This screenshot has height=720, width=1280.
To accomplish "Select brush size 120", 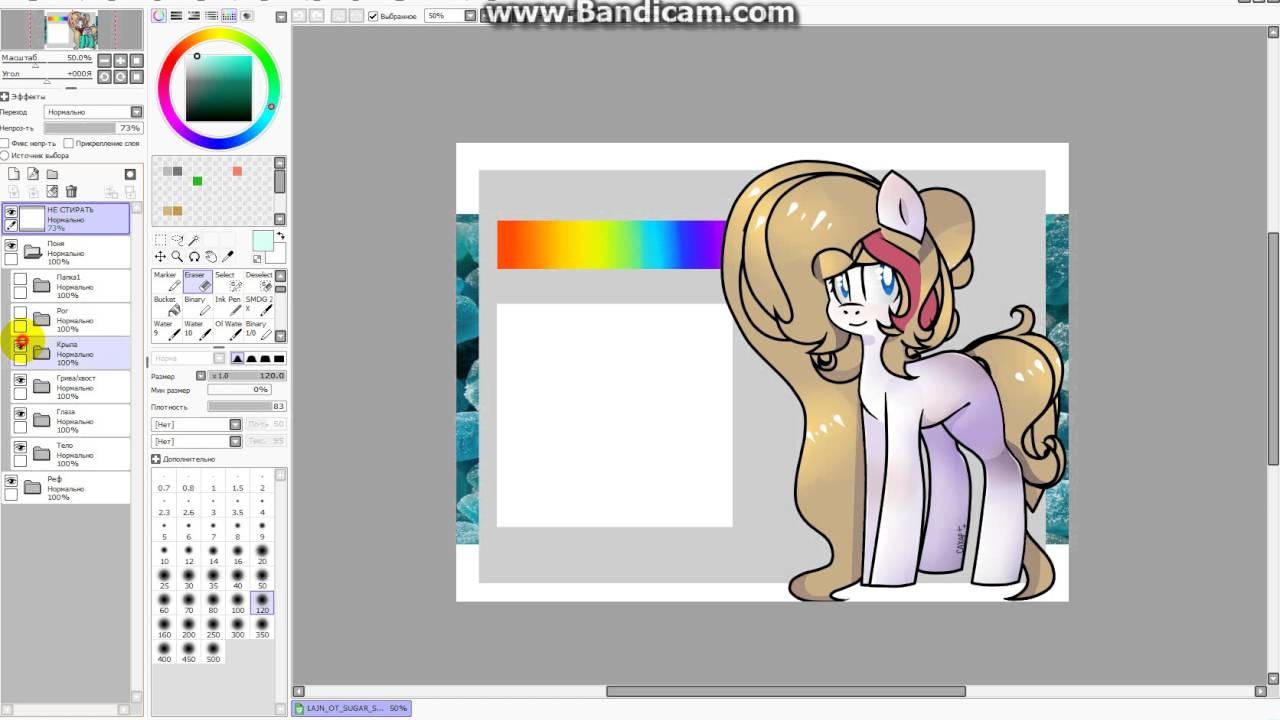I will (262, 602).
